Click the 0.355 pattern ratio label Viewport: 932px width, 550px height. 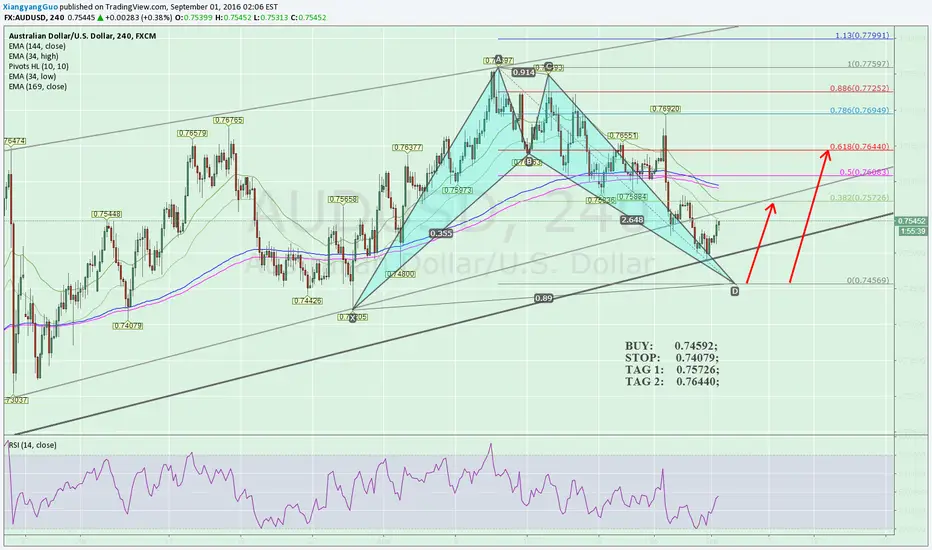tap(441, 234)
